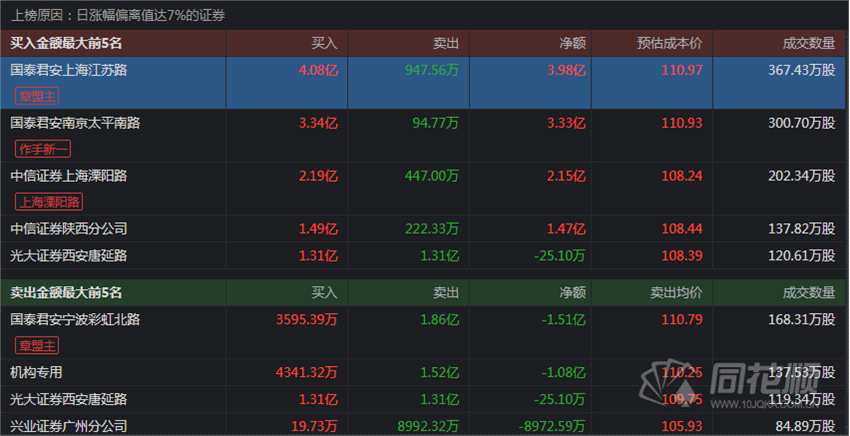Click the 作手新一 tag badge
Viewport: 850px width, 436px height.
(43, 149)
